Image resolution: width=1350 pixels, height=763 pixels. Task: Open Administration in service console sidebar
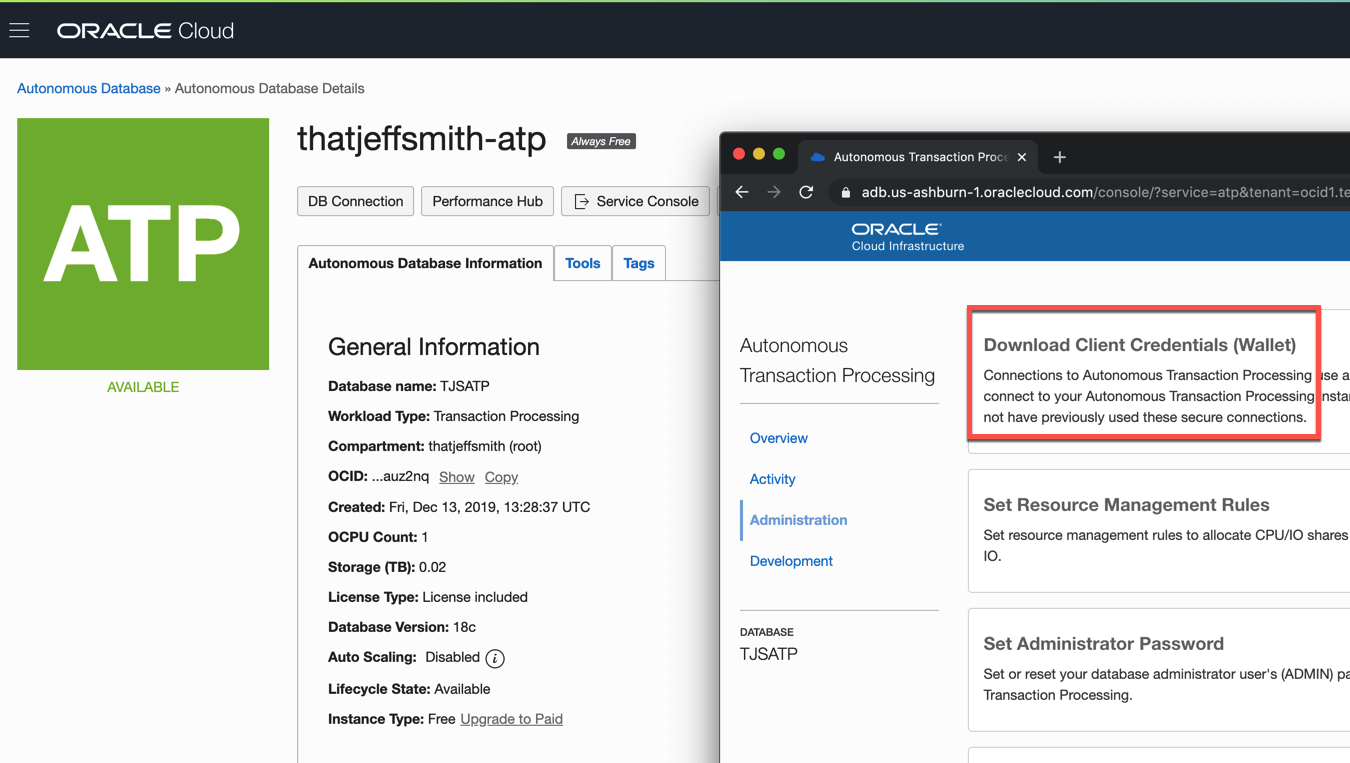point(798,520)
